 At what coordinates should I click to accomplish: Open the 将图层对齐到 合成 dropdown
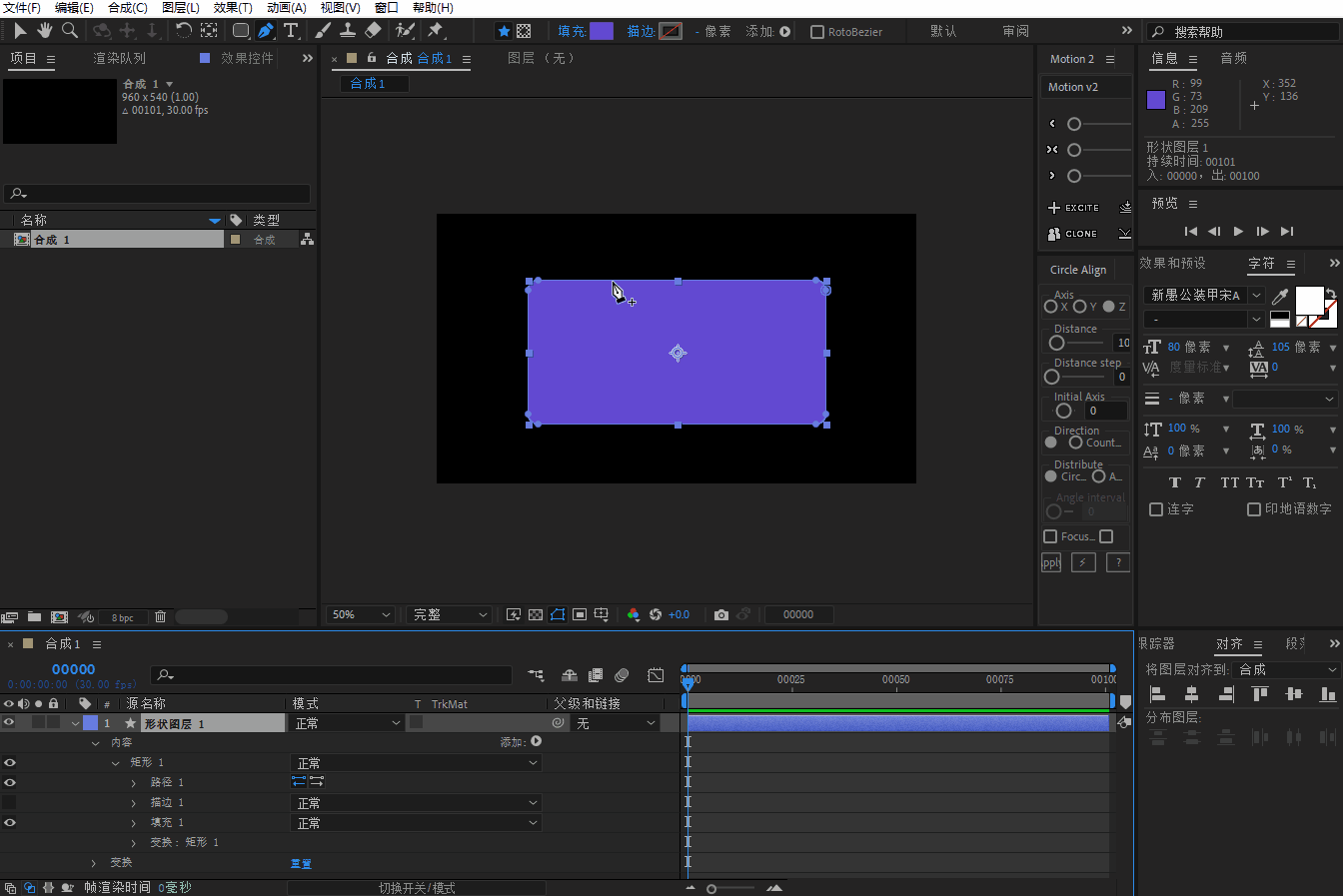(x=1285, y=669)
